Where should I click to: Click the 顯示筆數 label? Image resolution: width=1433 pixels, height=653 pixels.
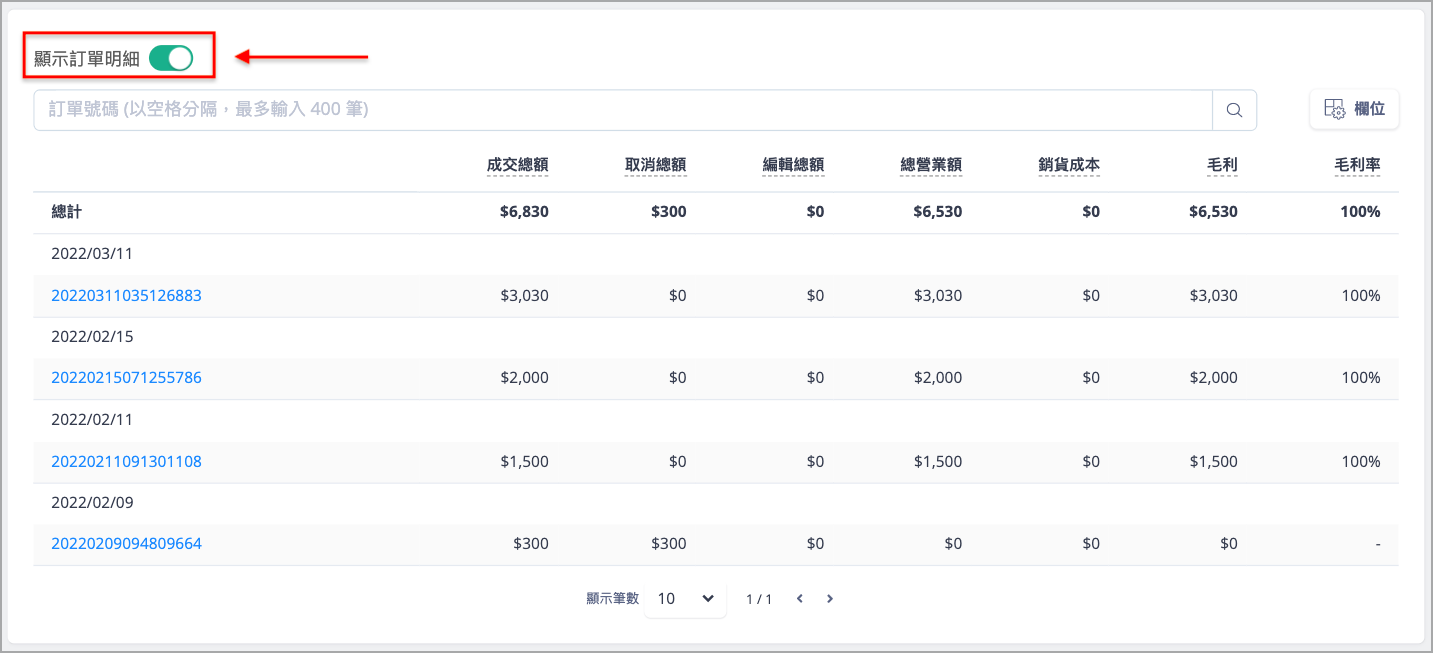click(612, 599)
